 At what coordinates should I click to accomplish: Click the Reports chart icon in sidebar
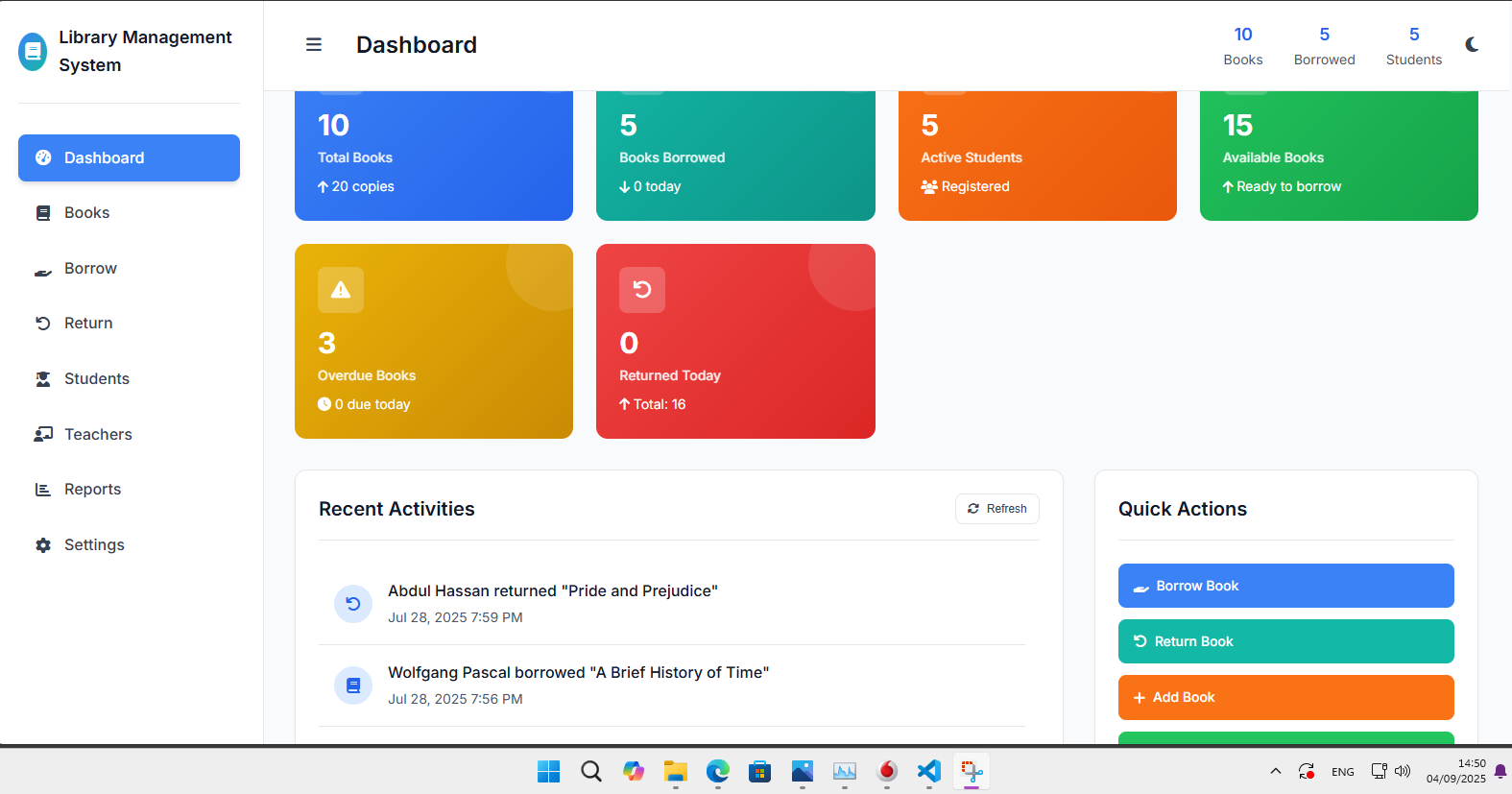(x=43, y=490)
